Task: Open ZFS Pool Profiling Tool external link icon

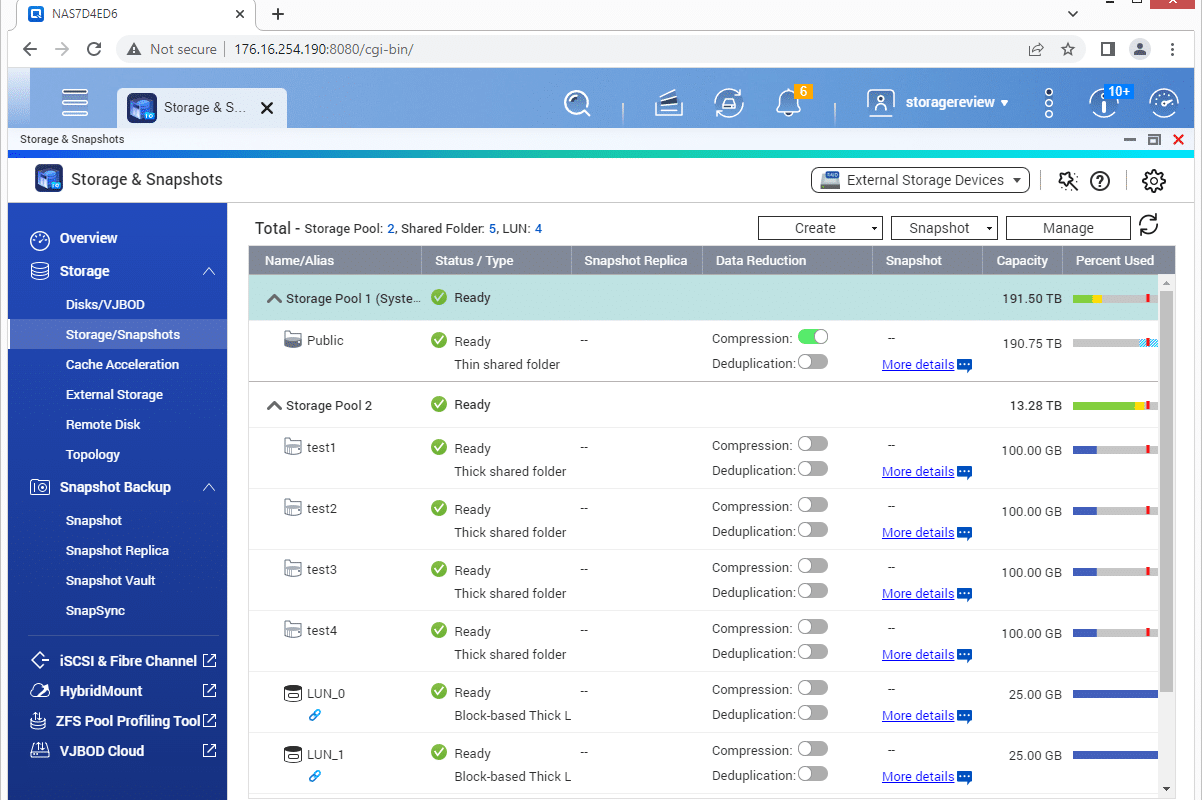Action: coord(210,721)
